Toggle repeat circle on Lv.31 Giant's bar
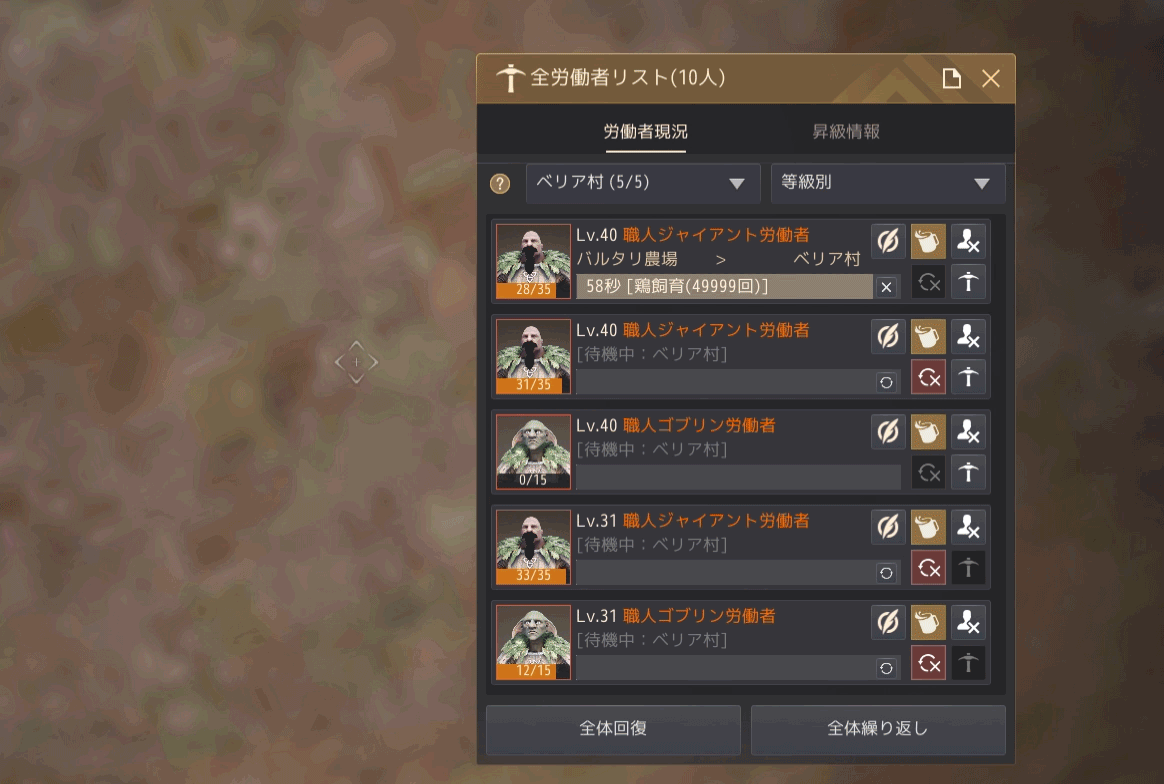 [x=886, y=573]
